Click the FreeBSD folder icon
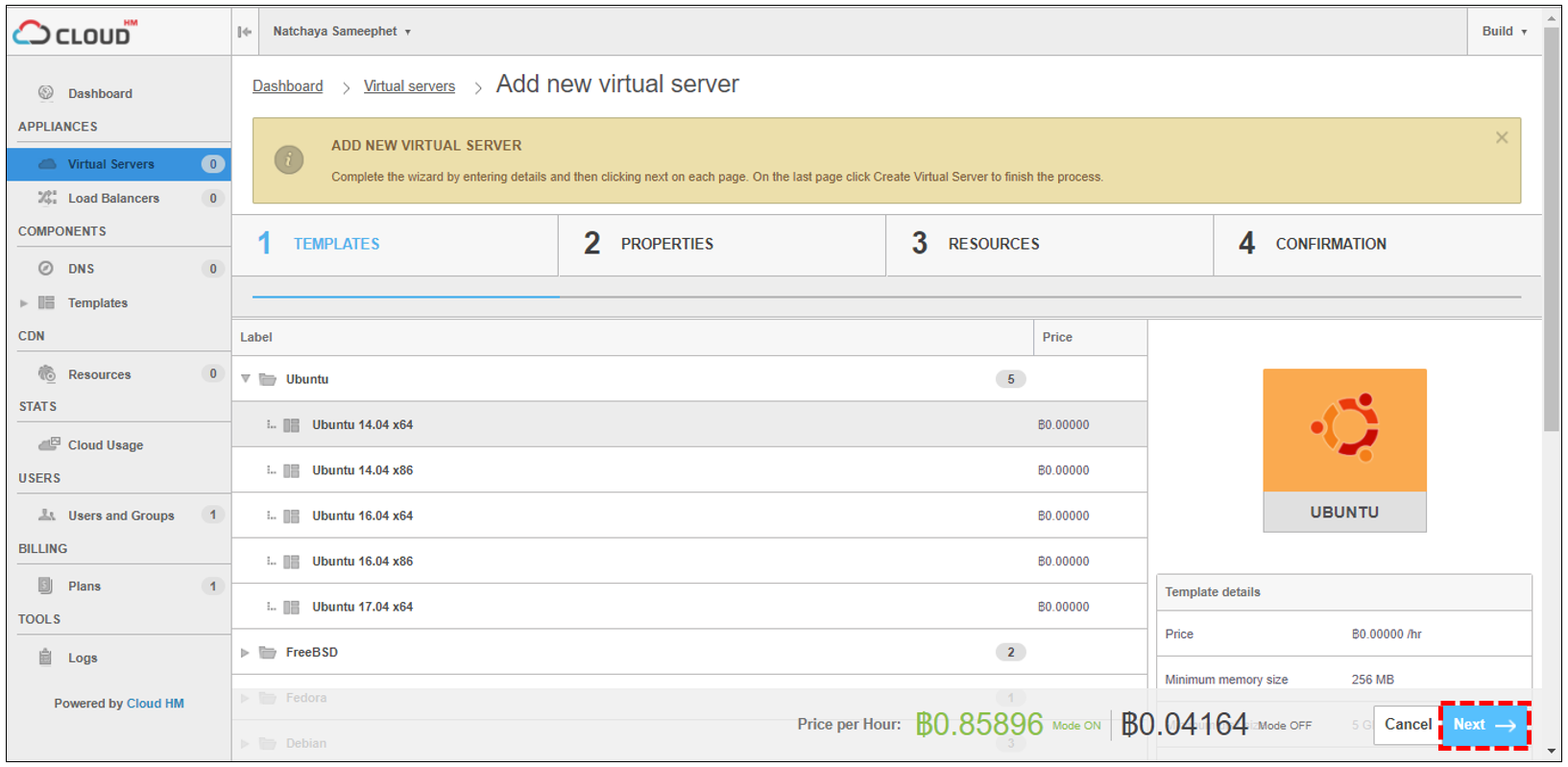1568x767 pixels. pyautogui.click(x=268, y=652)
